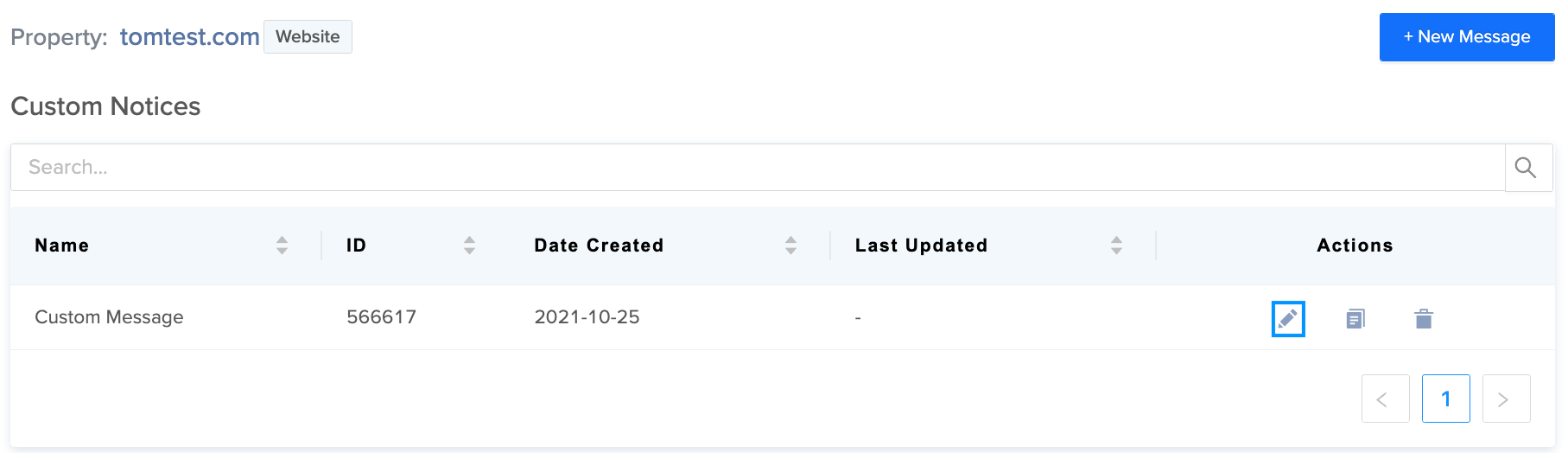Sort table by Name column arrows
This screenshot has height=453, width=1568.
coord(282,246)
